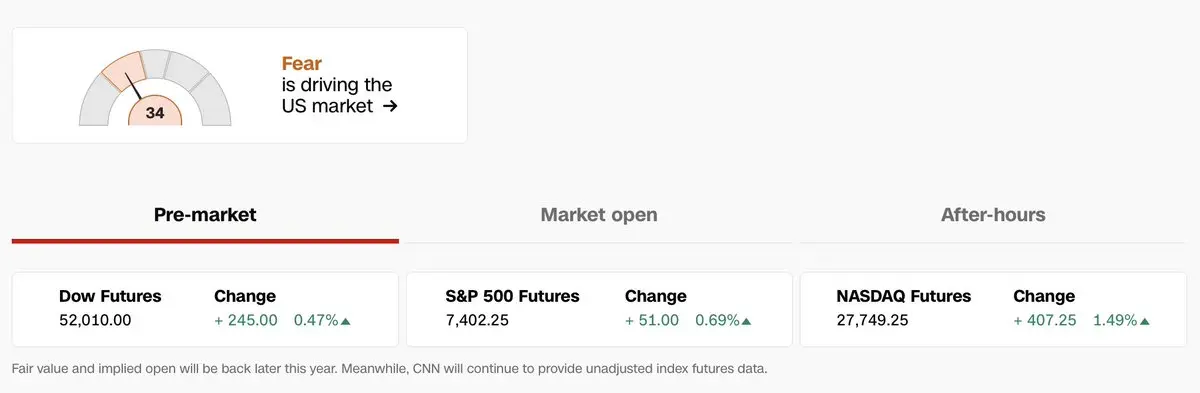Screen dimensions: 1200x393
Task: Click the NASDAQ Futures up triangle
Action: [1144, 321]
